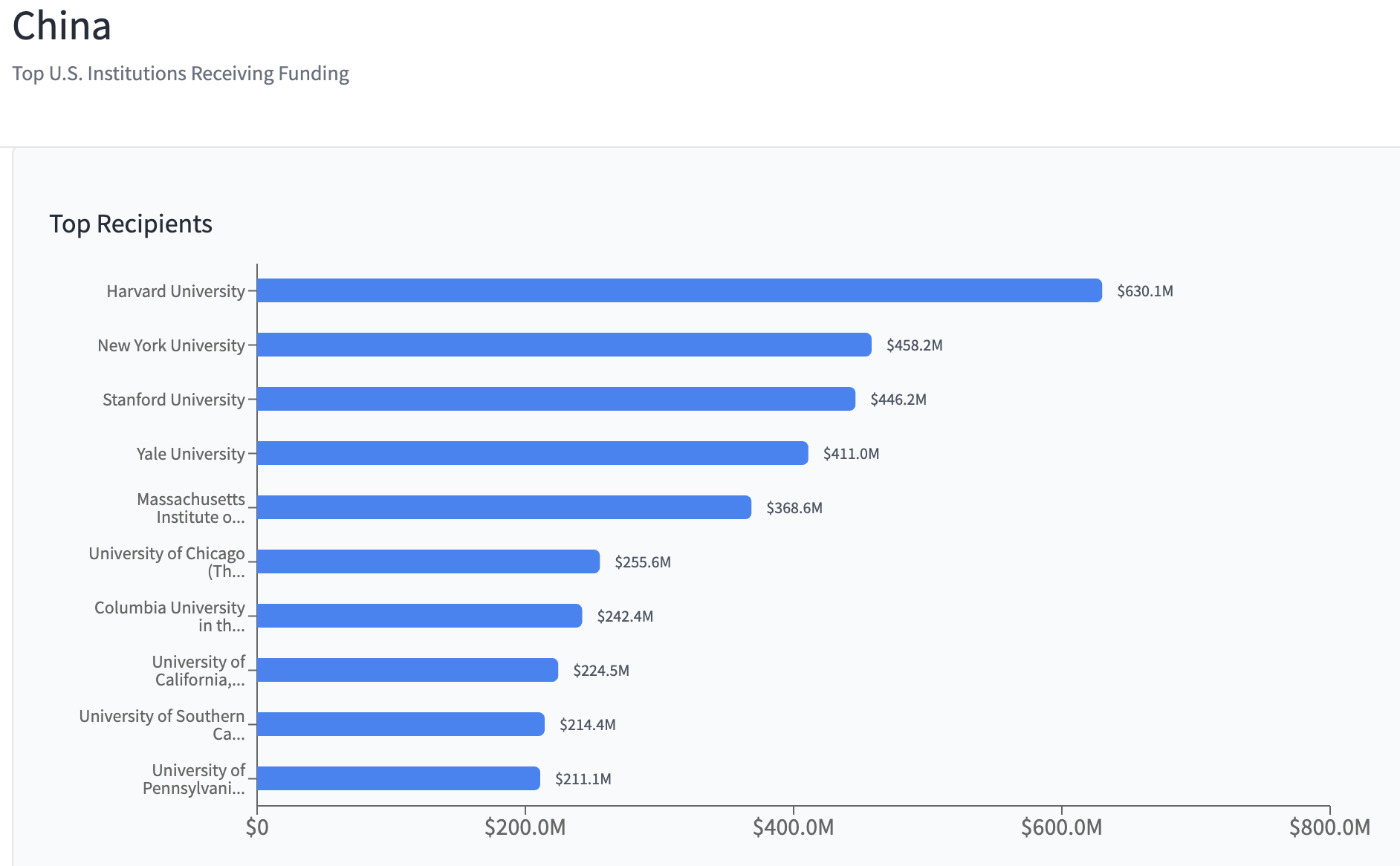This screenshot has width=1400, height=866.
Task: Click the University of Chicago bar
Action: 428,561
